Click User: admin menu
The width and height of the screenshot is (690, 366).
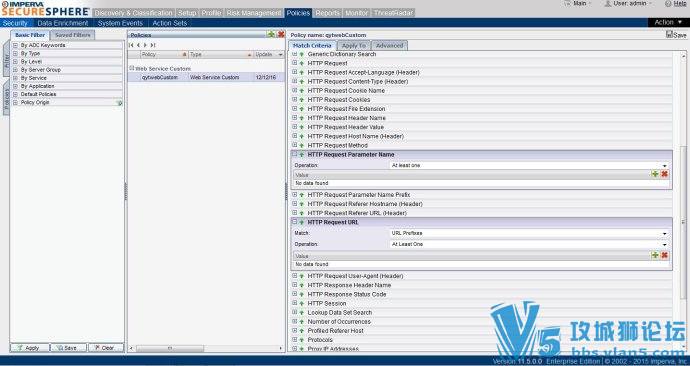pos(628,4)
